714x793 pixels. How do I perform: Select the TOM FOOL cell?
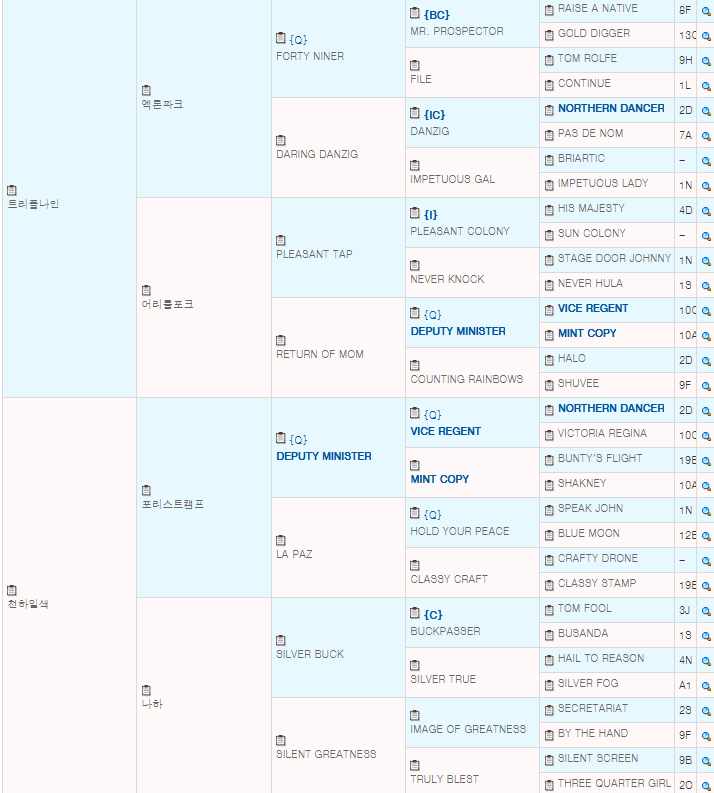click(607, 610)
